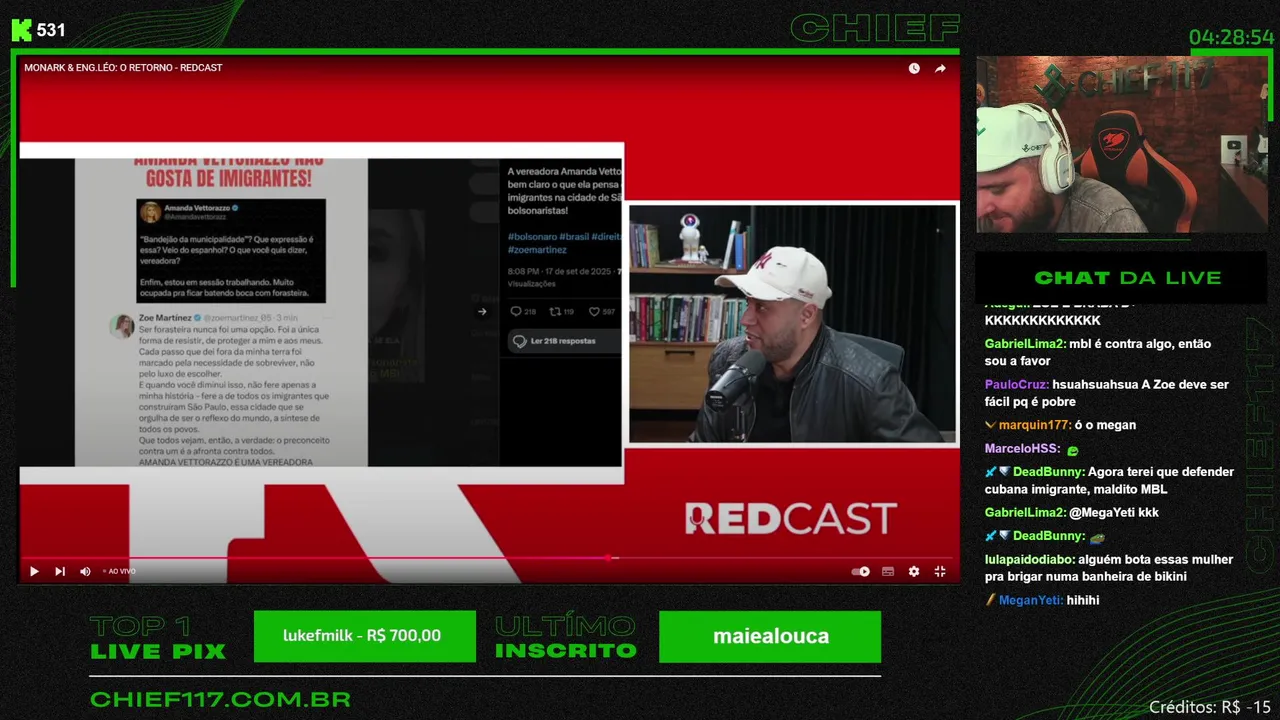Screen dimensions: 1280x720
Task: Click the #zoemartinez hashtag
Action: [537, 250]
